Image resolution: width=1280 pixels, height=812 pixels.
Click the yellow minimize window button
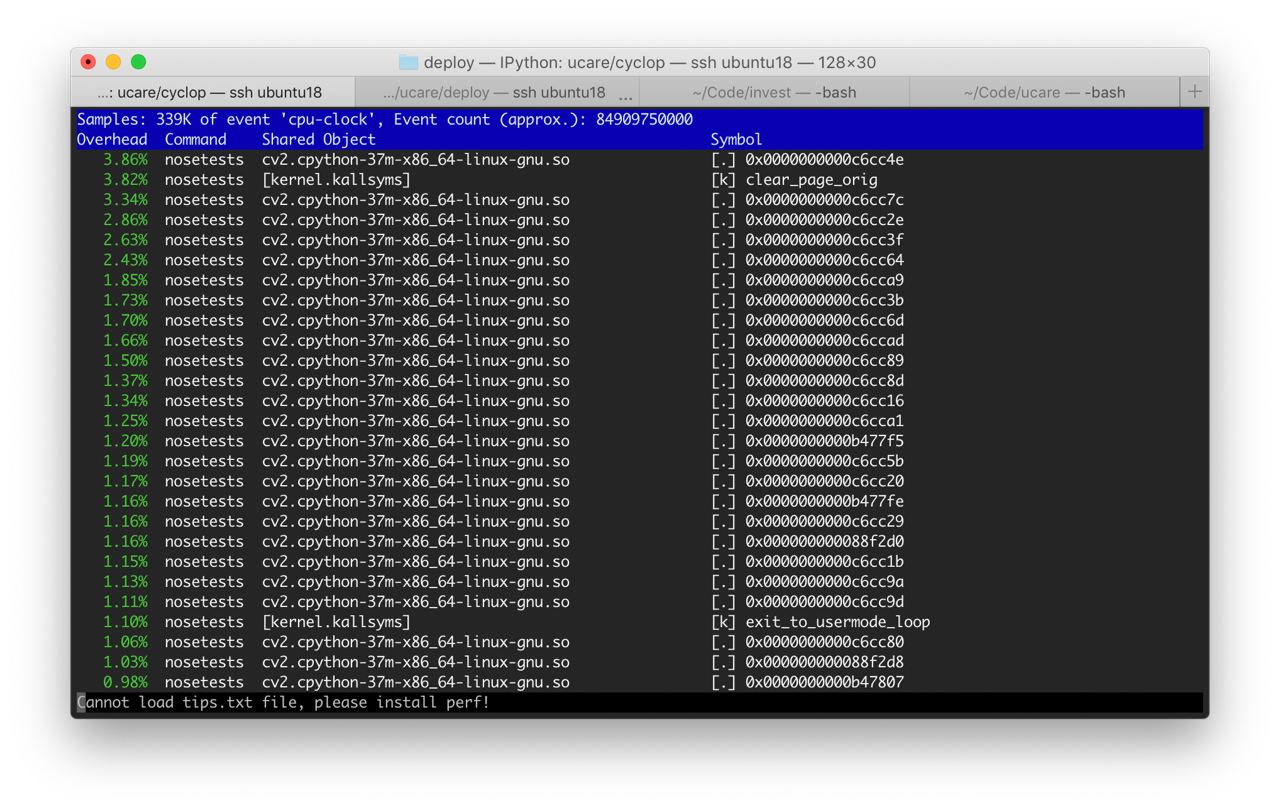113,62
